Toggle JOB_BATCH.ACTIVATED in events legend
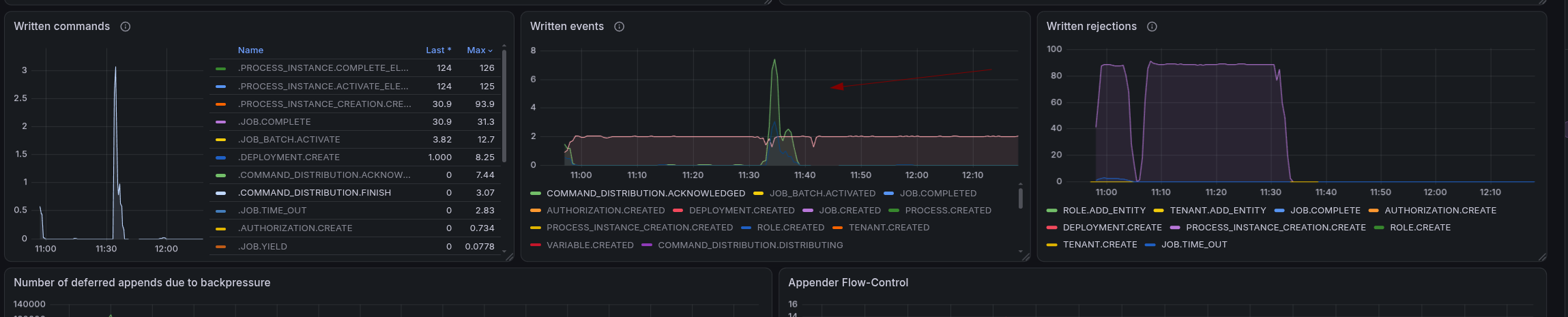 (x=822, y=194)
